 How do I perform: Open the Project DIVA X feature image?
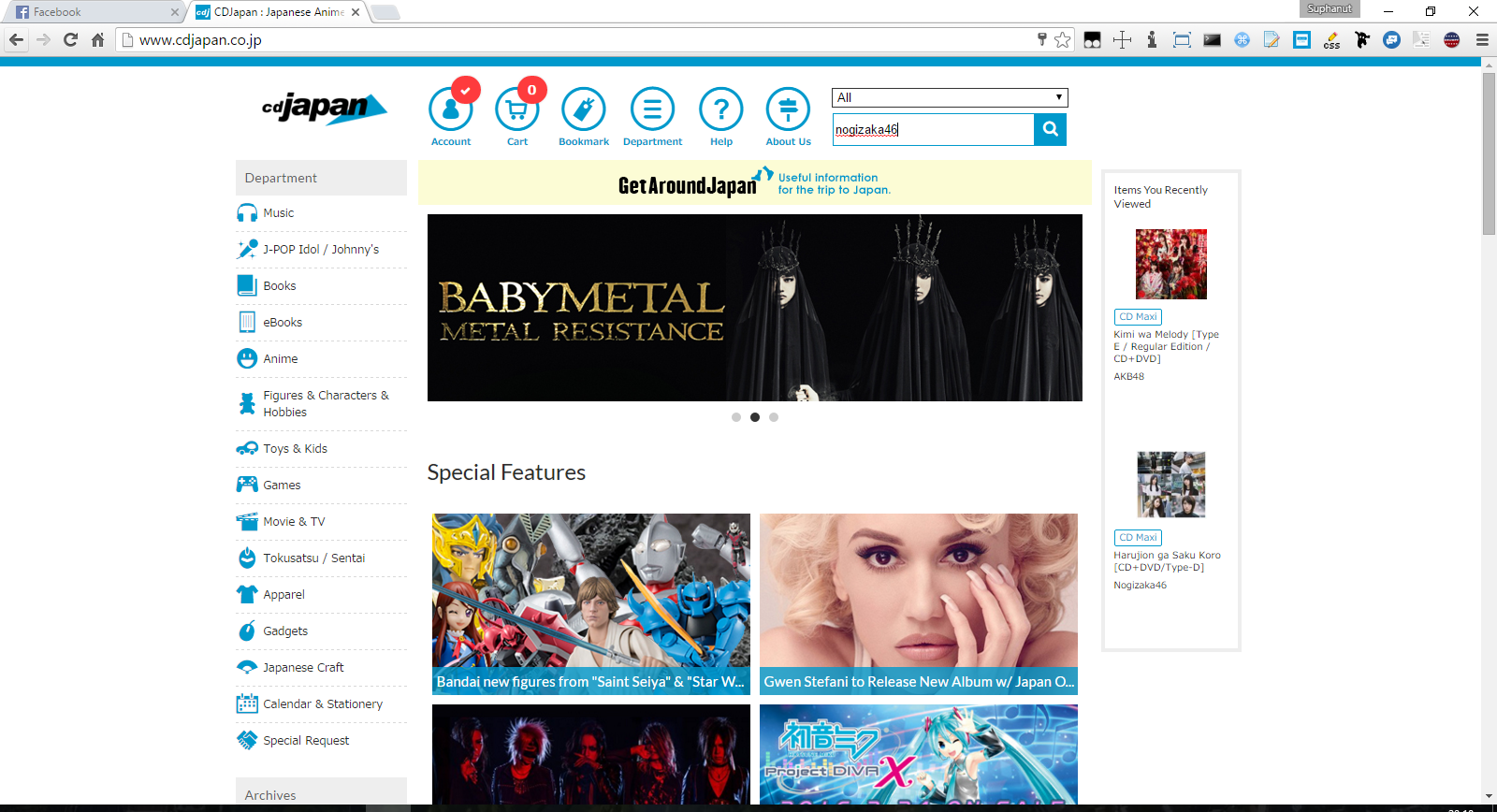[x=919, y=754]
